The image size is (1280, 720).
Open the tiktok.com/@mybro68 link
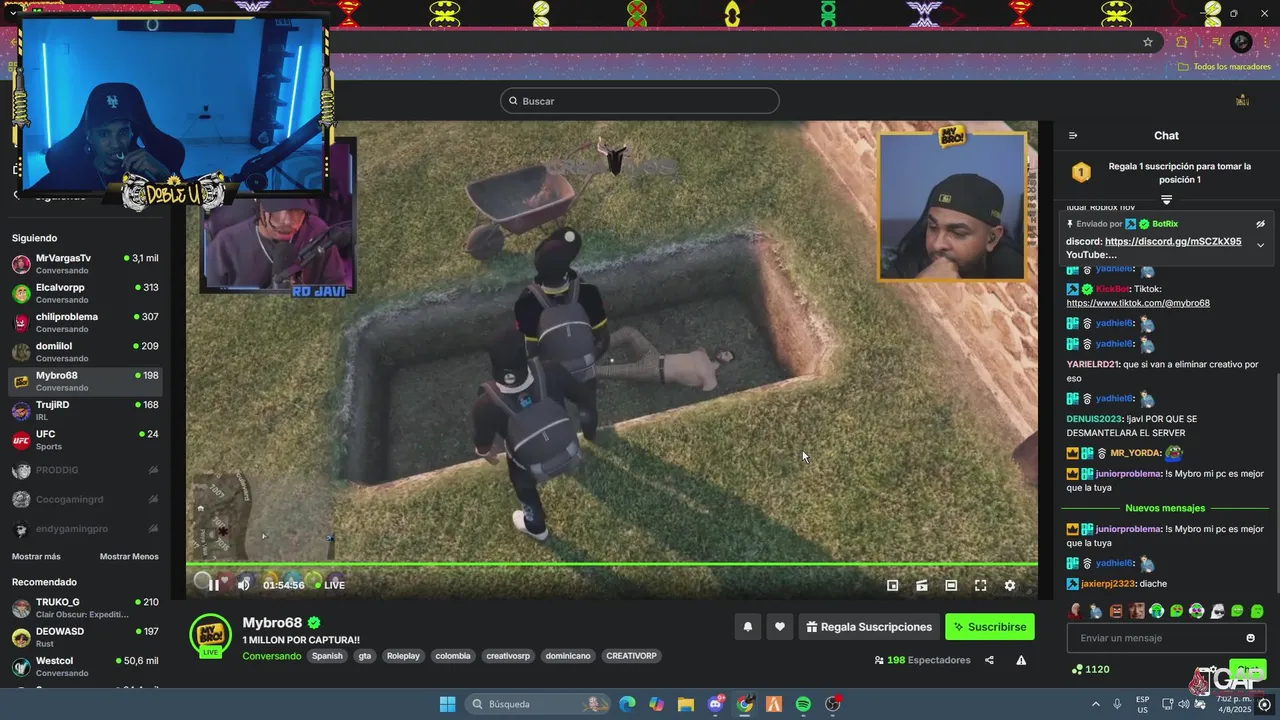[1138, 303]
